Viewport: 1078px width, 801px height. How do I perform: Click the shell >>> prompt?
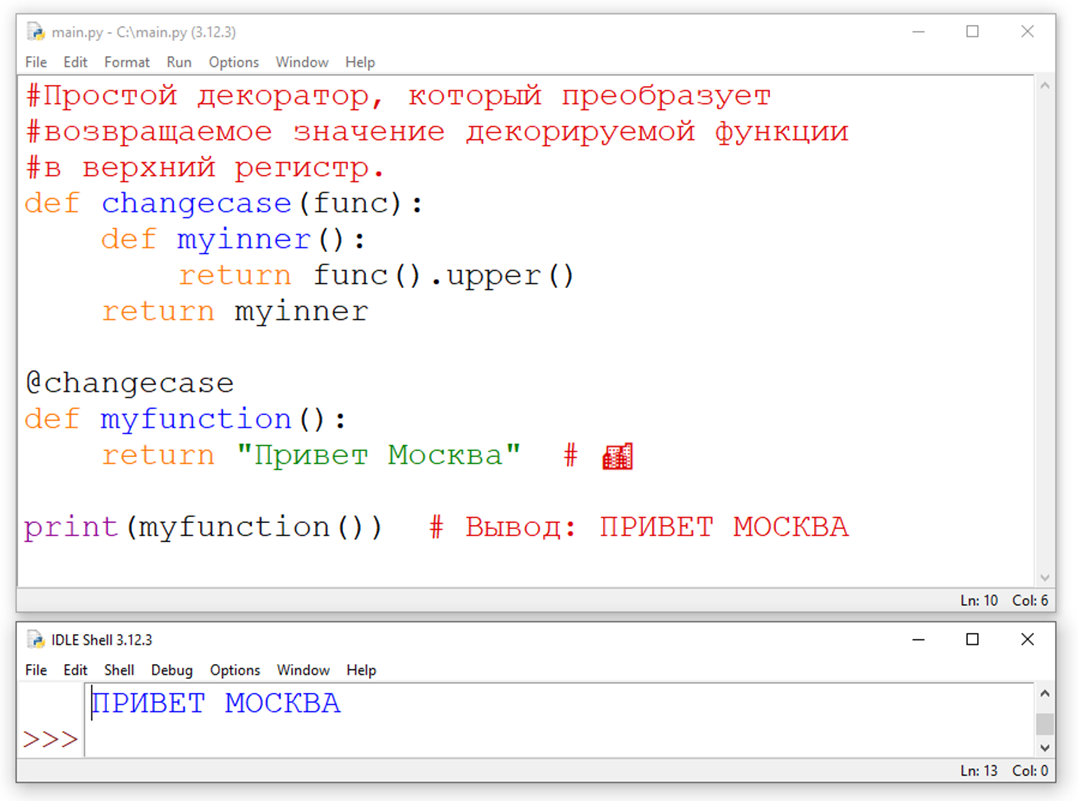click(50, 740)
